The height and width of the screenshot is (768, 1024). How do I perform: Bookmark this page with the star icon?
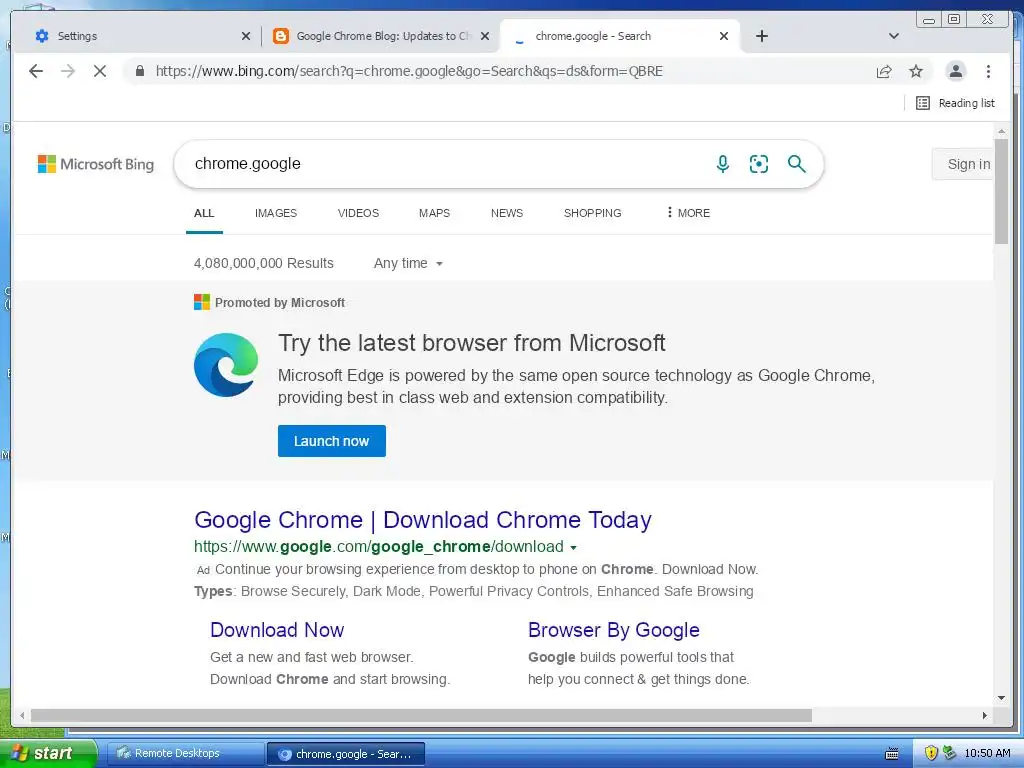point(916,71)
